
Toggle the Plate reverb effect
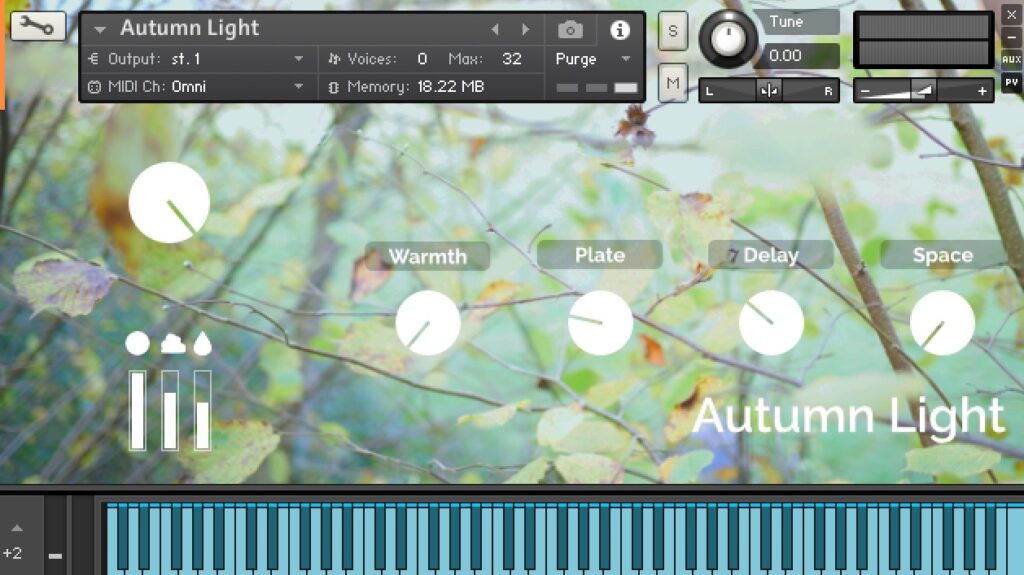[x=600, y=255]
